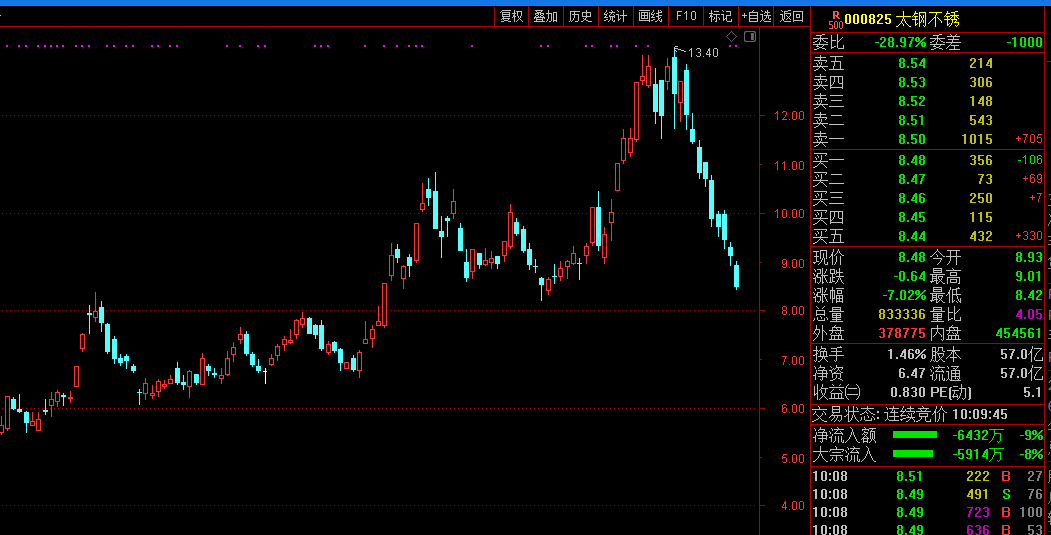Click 卖一 ask price 8.50
Viewport: 1051px width, 535px height.
(912, 139)
